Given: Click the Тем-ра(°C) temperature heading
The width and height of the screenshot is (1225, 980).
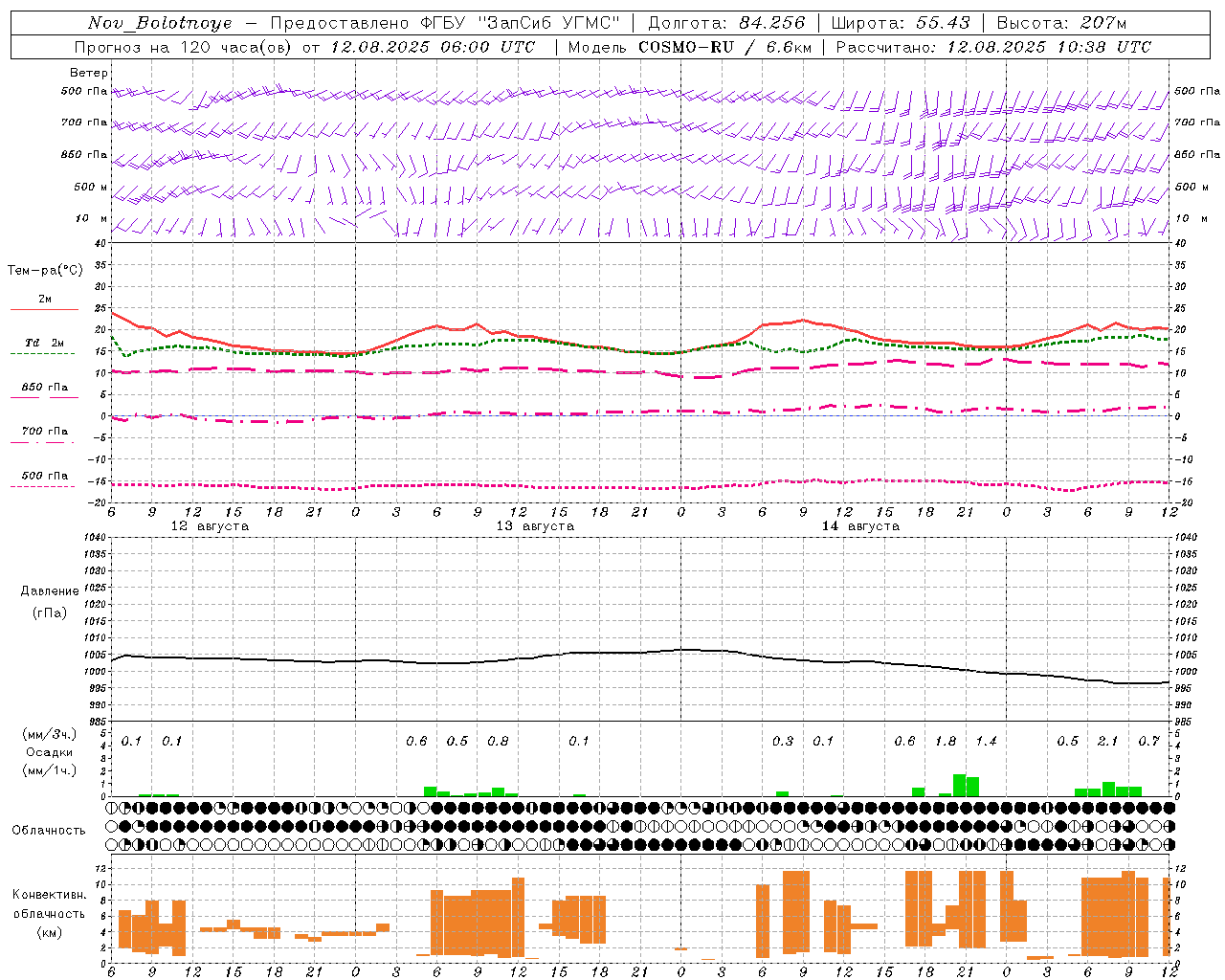Looking at the screenshot, I should pos(45,271).
